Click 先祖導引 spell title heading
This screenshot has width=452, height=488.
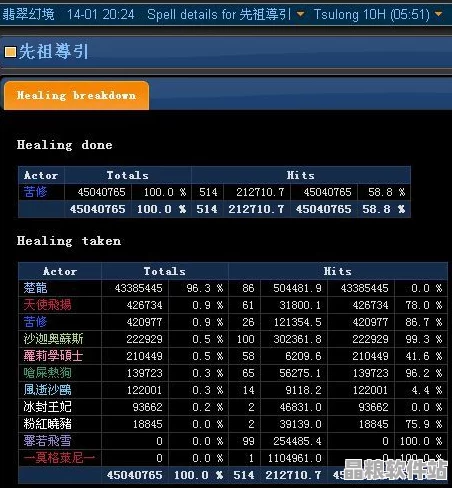tap(54, 52)
